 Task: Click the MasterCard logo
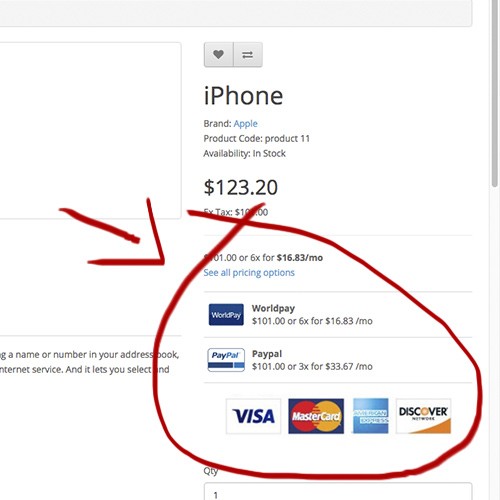coord(316,416)
